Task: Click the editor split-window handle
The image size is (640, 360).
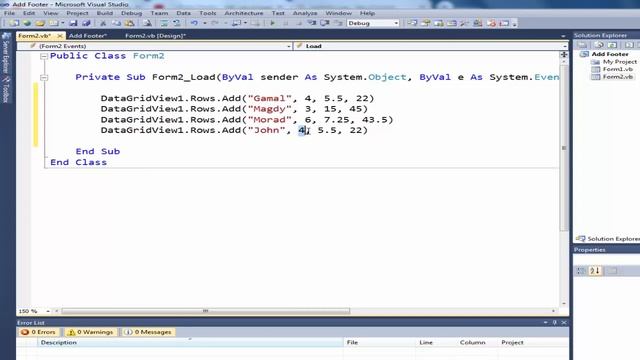Action: [564, 54]
